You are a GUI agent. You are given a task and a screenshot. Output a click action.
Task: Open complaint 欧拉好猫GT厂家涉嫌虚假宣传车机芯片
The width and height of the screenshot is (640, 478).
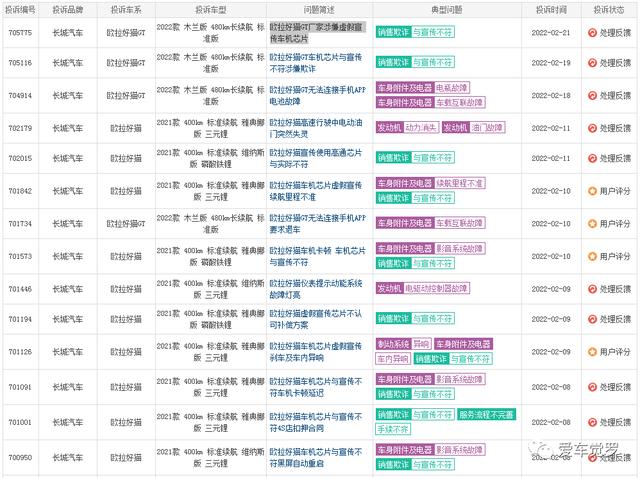318,33
